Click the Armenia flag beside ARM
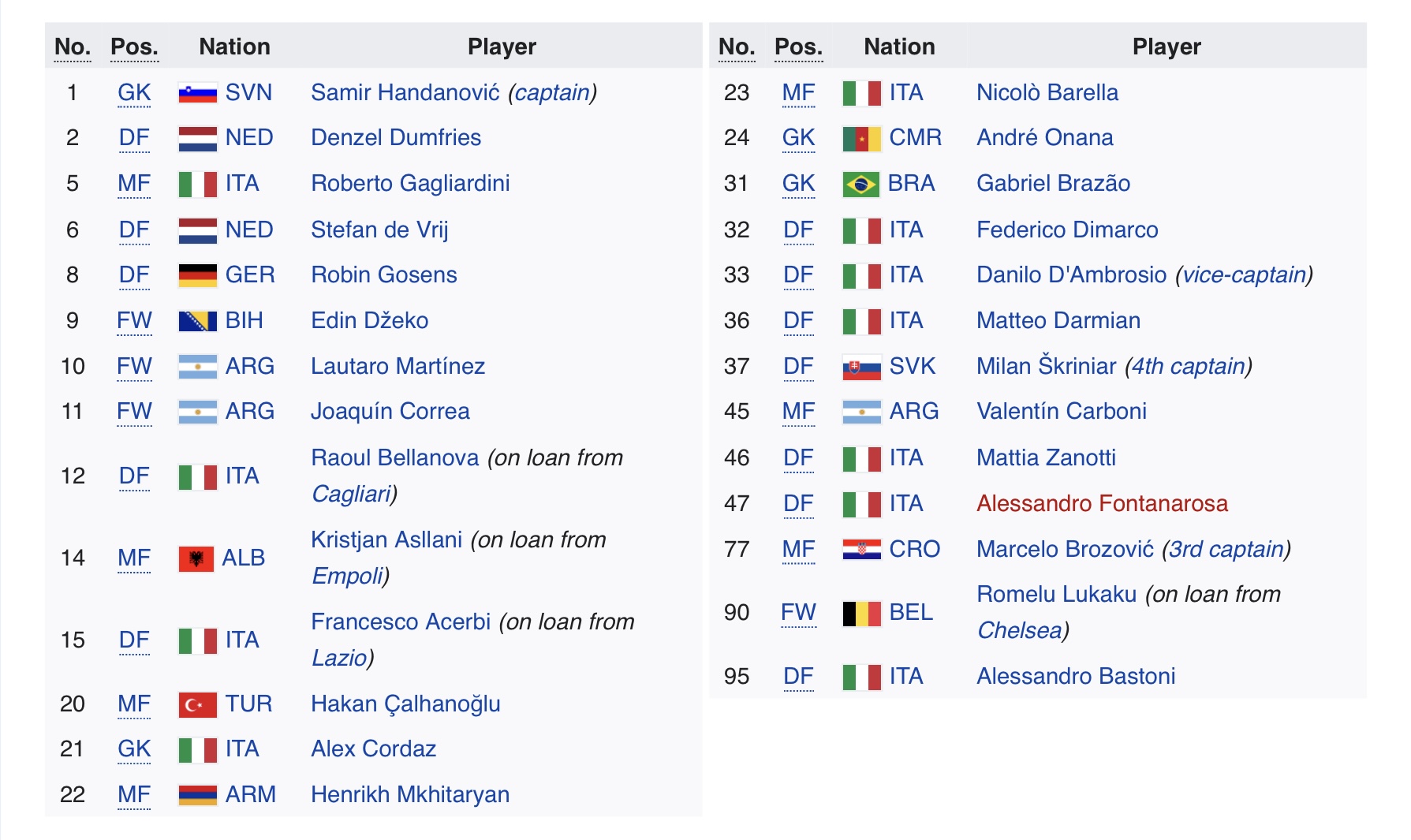This screenshot has height=840, width=1411. click(x=197, y=795)
